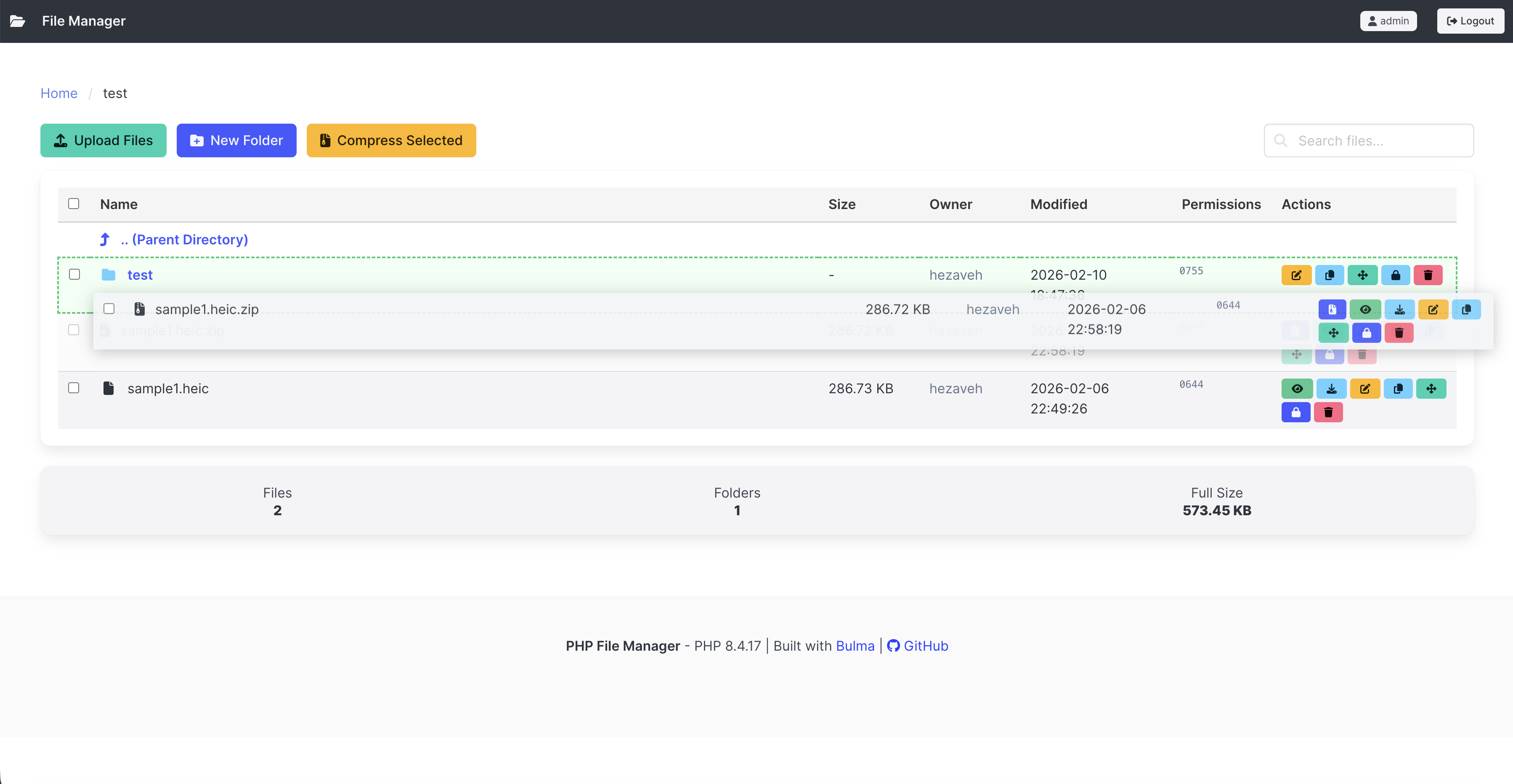Click the move icon for sample1.heic
The image size is (1513, 784).
pos(1431,389)
